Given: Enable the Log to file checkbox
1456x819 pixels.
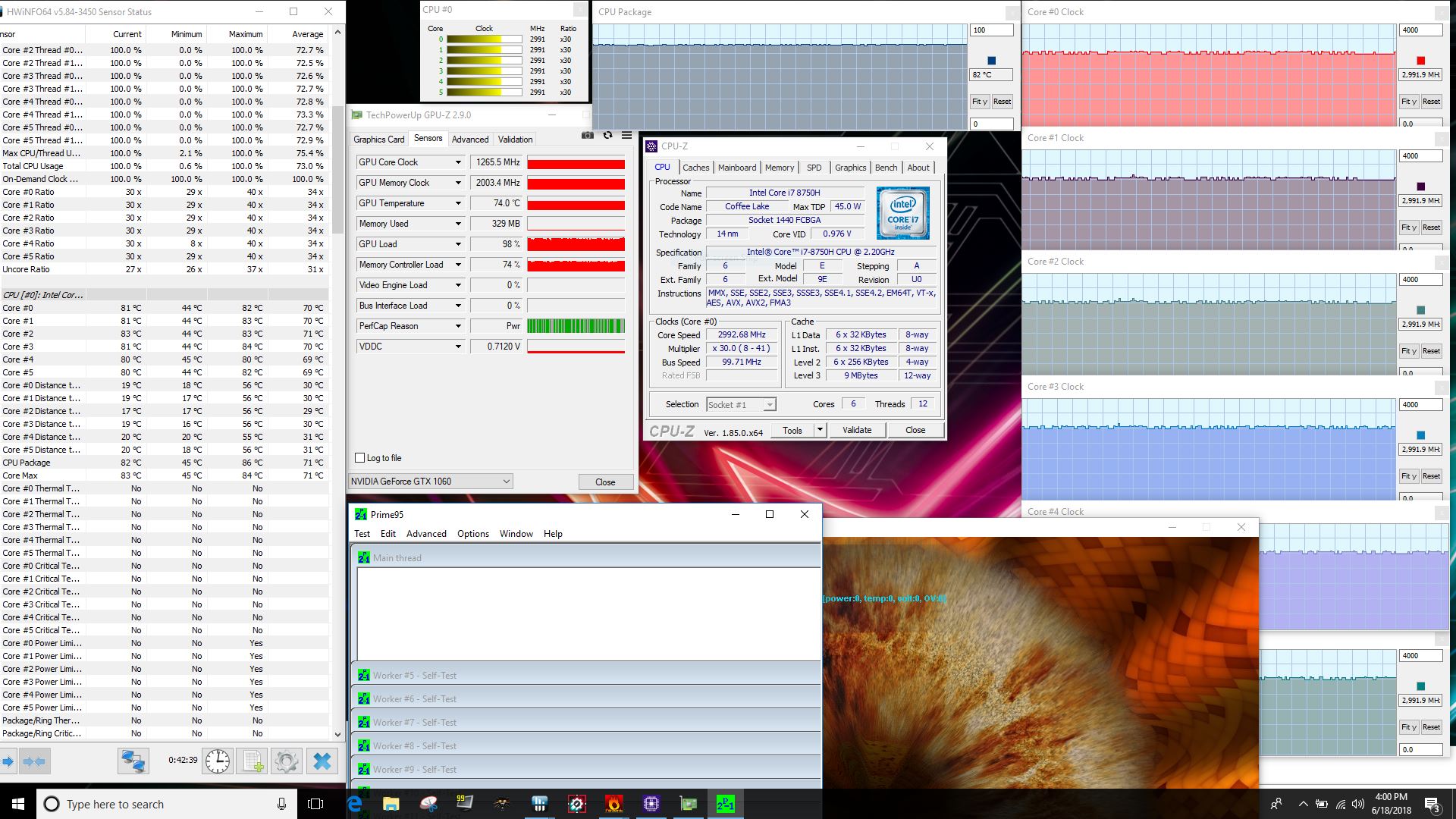Looking at the screenshot, I should coord(360,458).
